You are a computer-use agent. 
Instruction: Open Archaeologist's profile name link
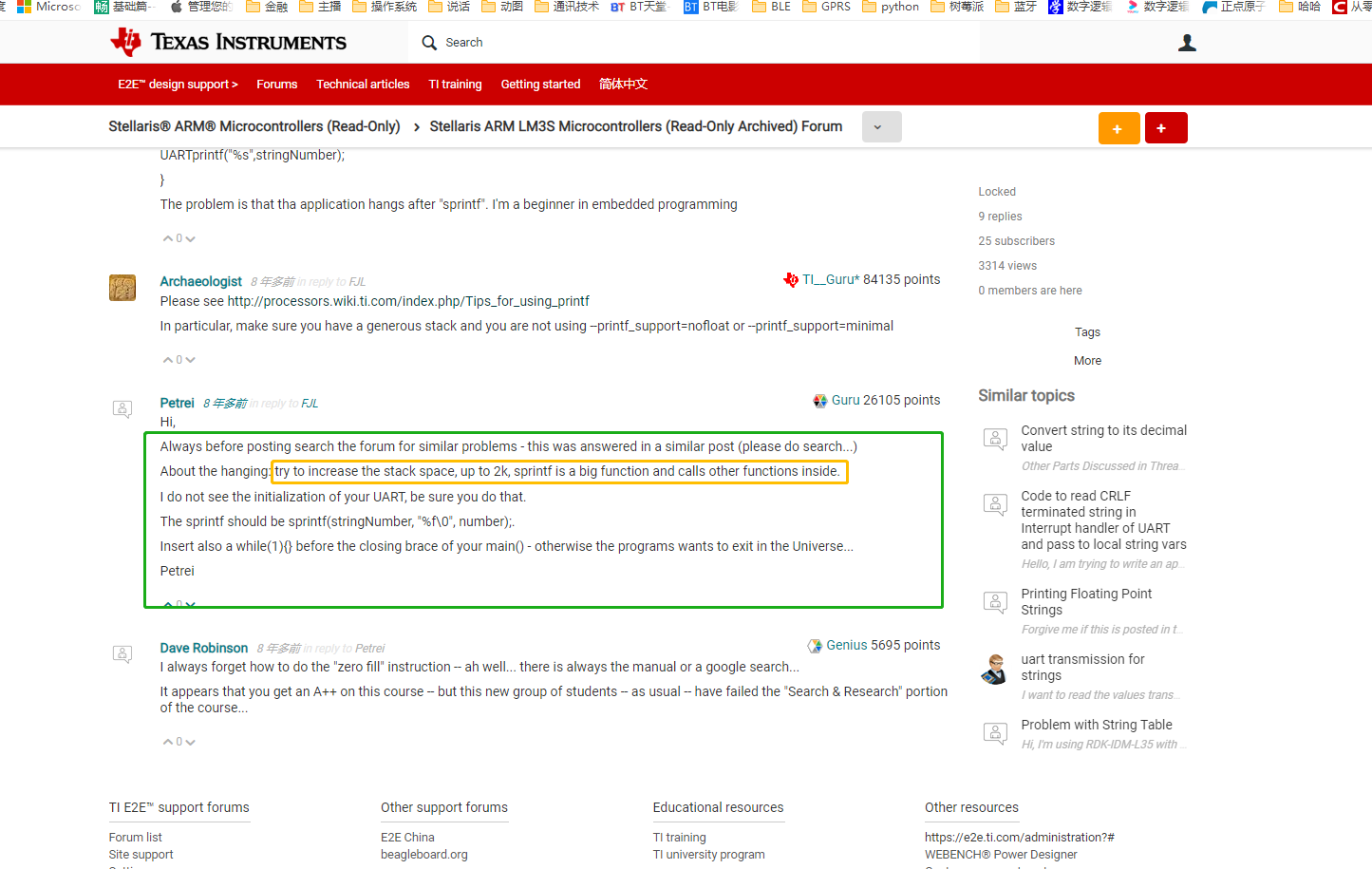[x=201, y=281]
